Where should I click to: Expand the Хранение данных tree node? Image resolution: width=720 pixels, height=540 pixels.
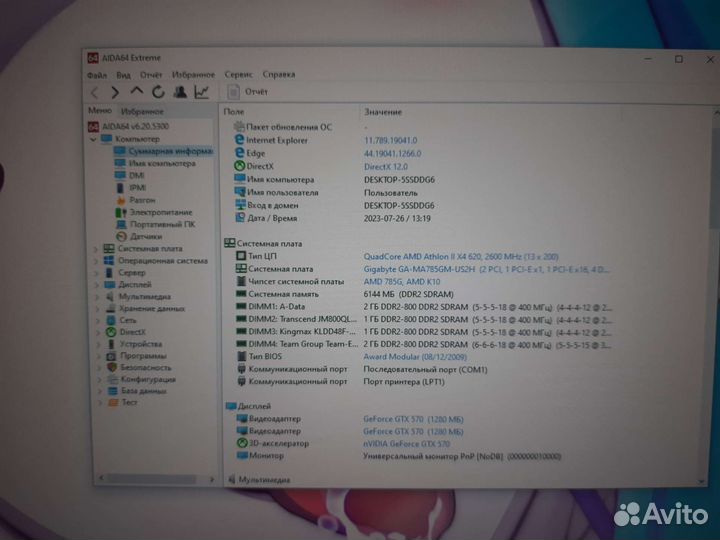(x=98, y=309)
